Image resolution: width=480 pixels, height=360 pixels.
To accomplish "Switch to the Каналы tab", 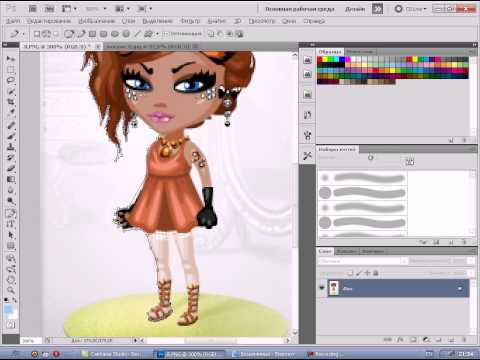I will pos(347,251).
